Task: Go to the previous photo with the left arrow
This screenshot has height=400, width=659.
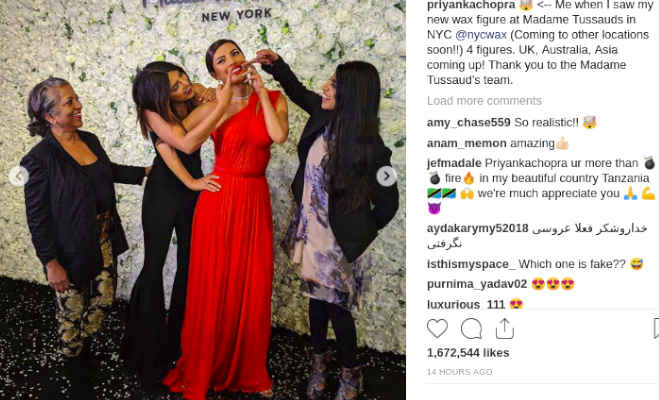Action: (x=19, y=176)
